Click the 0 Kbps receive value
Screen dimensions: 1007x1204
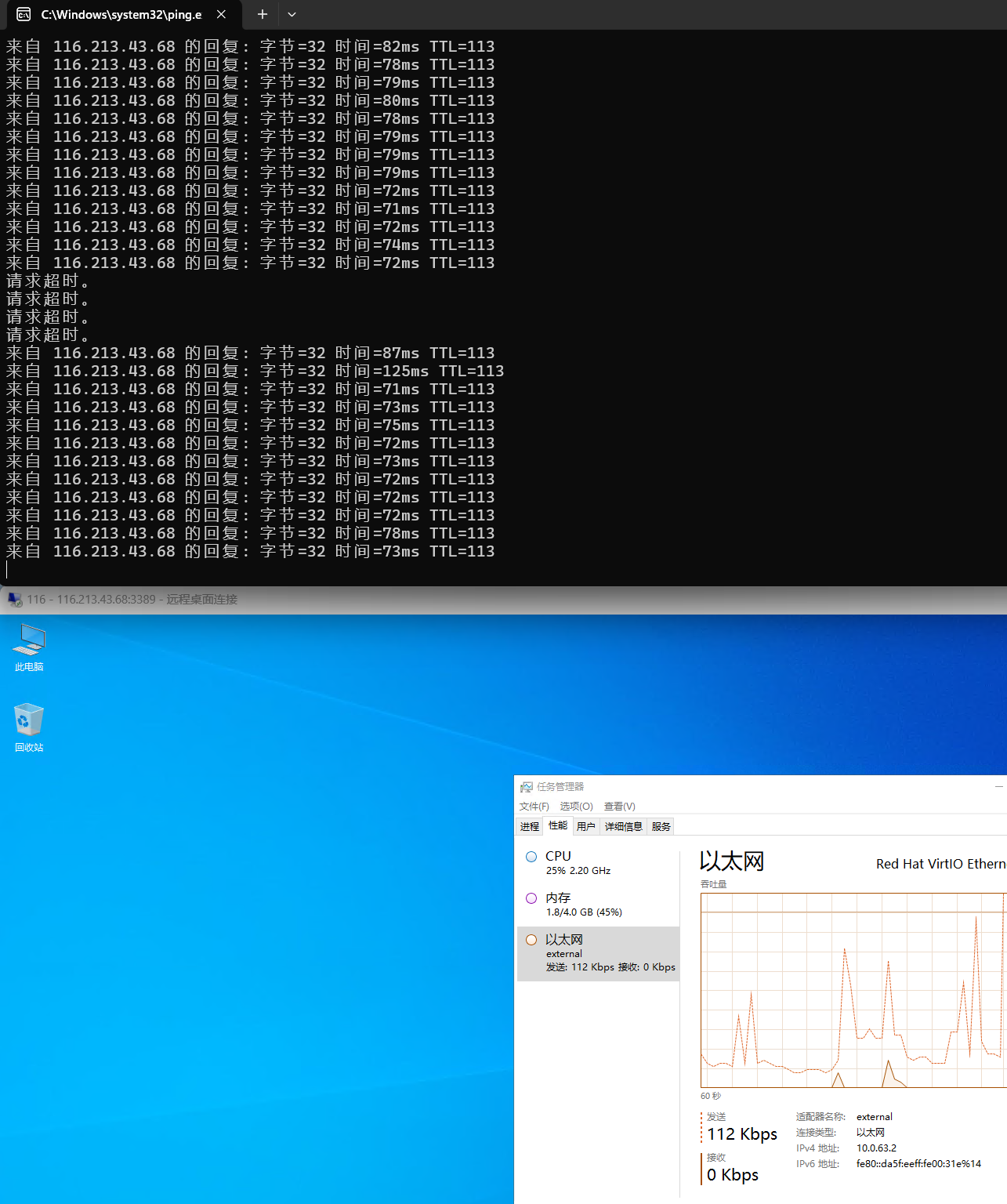(x=733, y=1175)
